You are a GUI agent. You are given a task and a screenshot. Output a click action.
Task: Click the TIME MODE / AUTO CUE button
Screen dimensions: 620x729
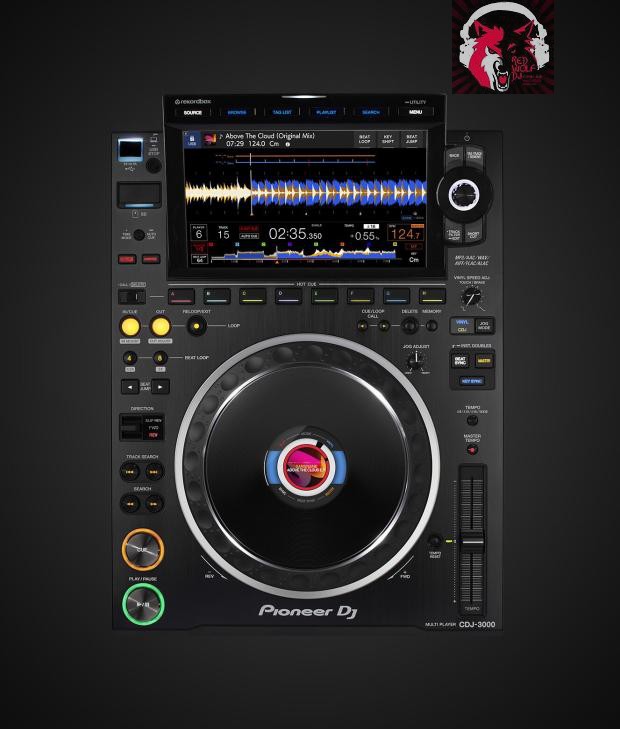tap(139, 235)
